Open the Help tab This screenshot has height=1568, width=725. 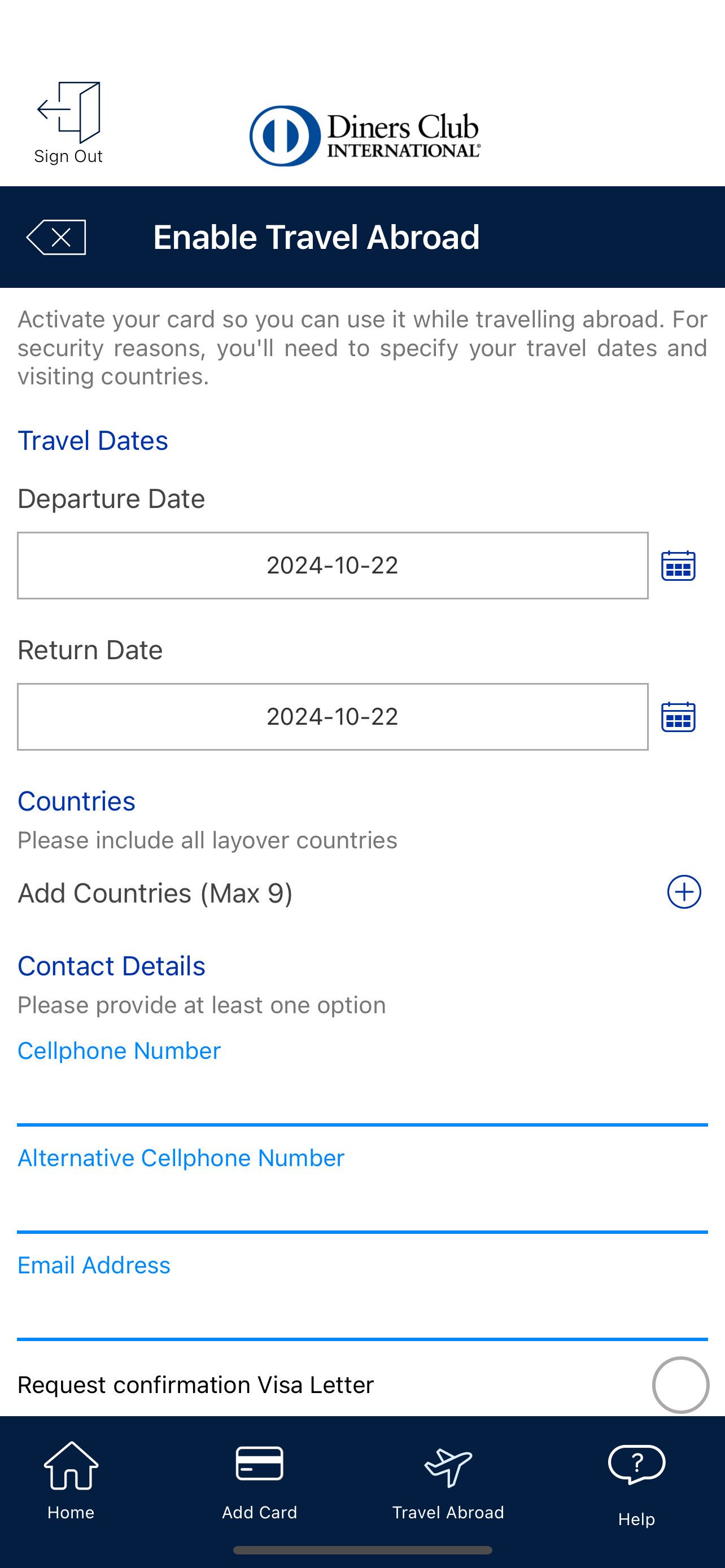[x=636, y=1484]
